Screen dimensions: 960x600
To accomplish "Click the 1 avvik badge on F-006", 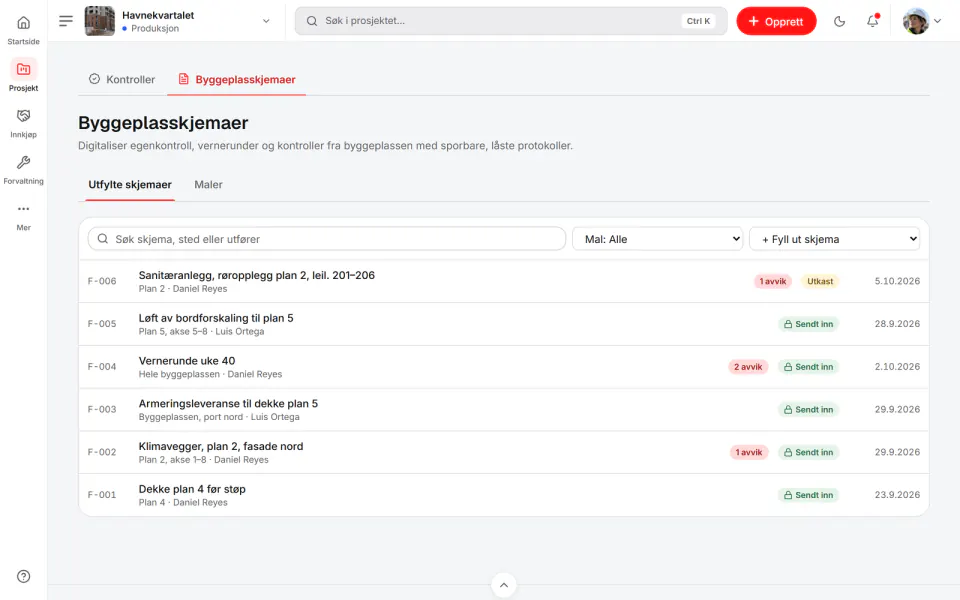I will [x=773, y=282].
